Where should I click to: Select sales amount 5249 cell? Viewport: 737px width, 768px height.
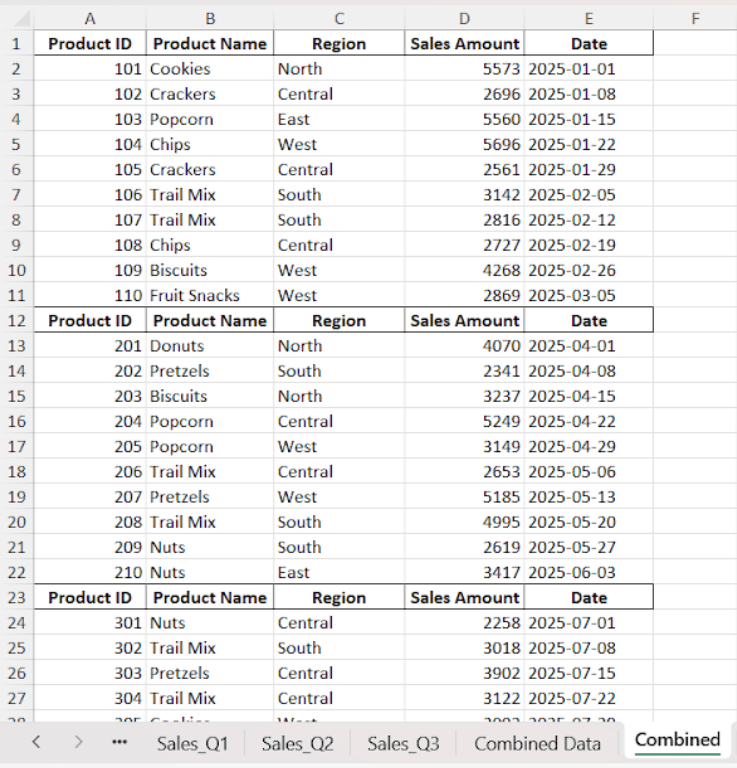pyautogui.click(x=464, y=421)
